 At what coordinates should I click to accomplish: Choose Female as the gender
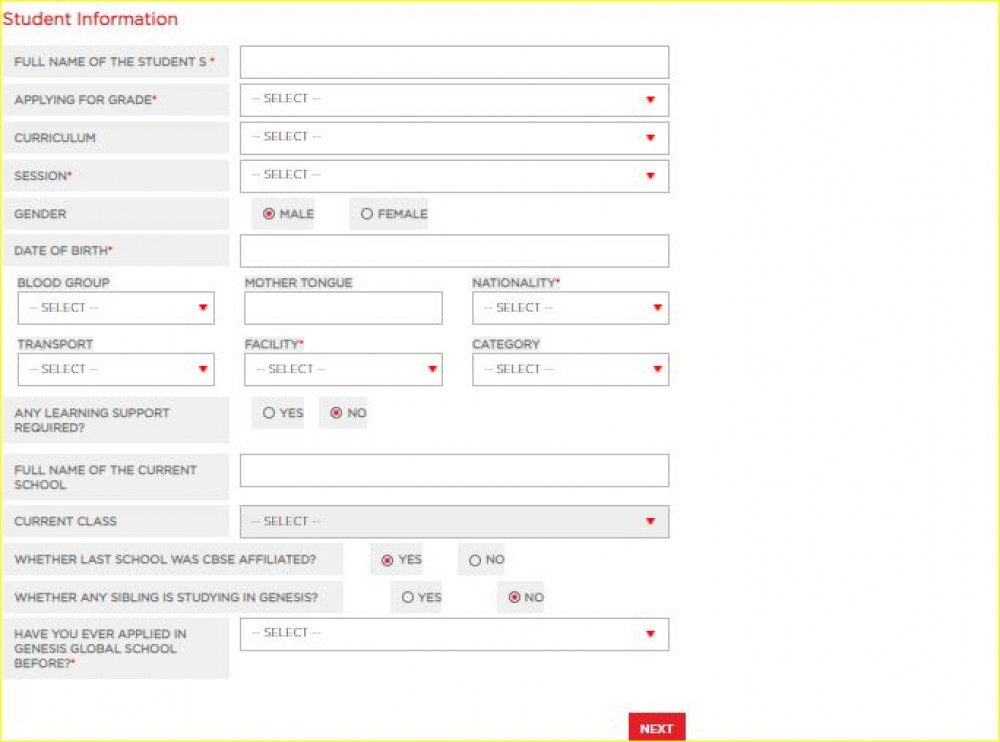click(367, 214)
